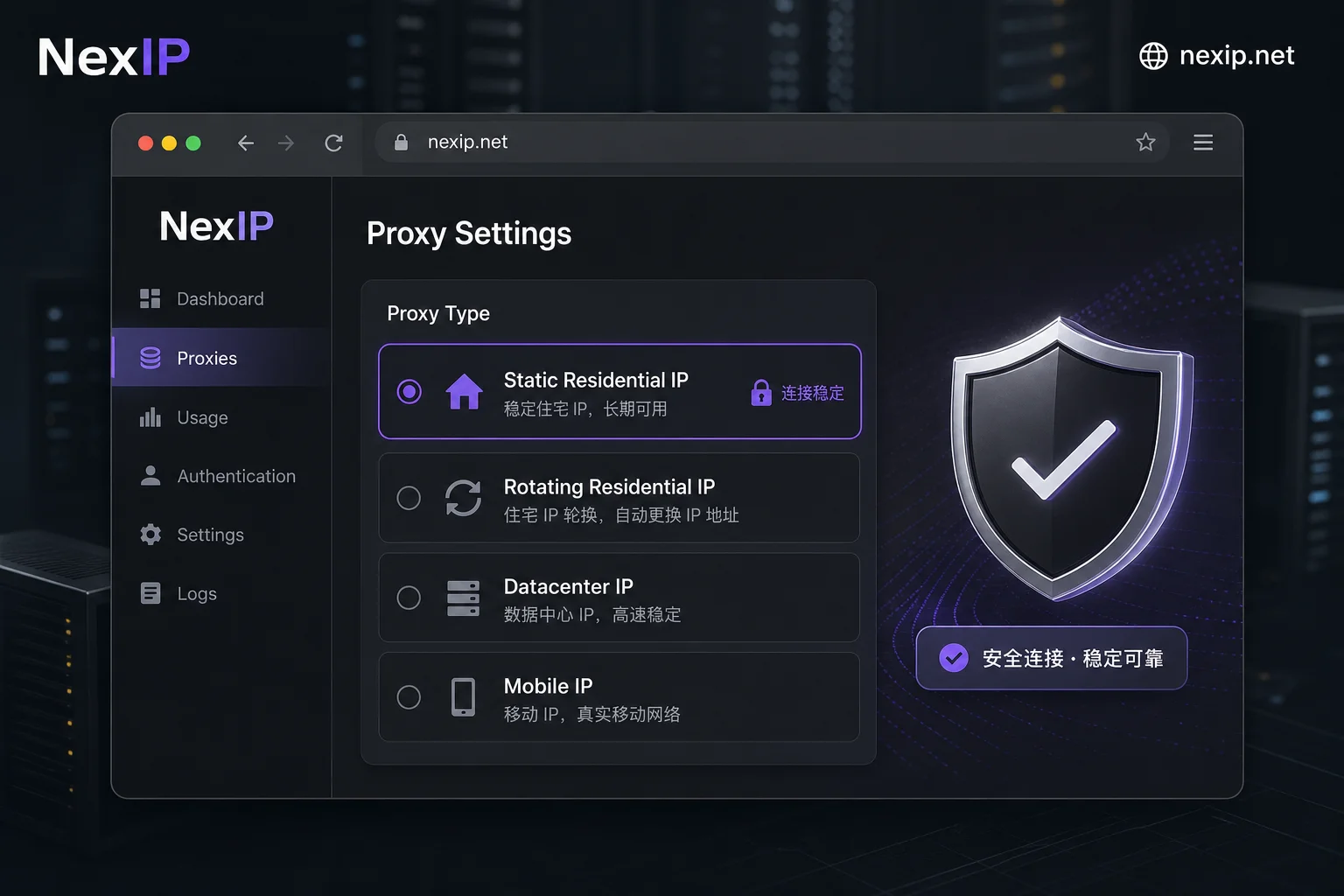This screenshot has height=896, width=1344.
Task: Click the nexip.net link in top-right corner
Action: click(x=1217, y=56)
